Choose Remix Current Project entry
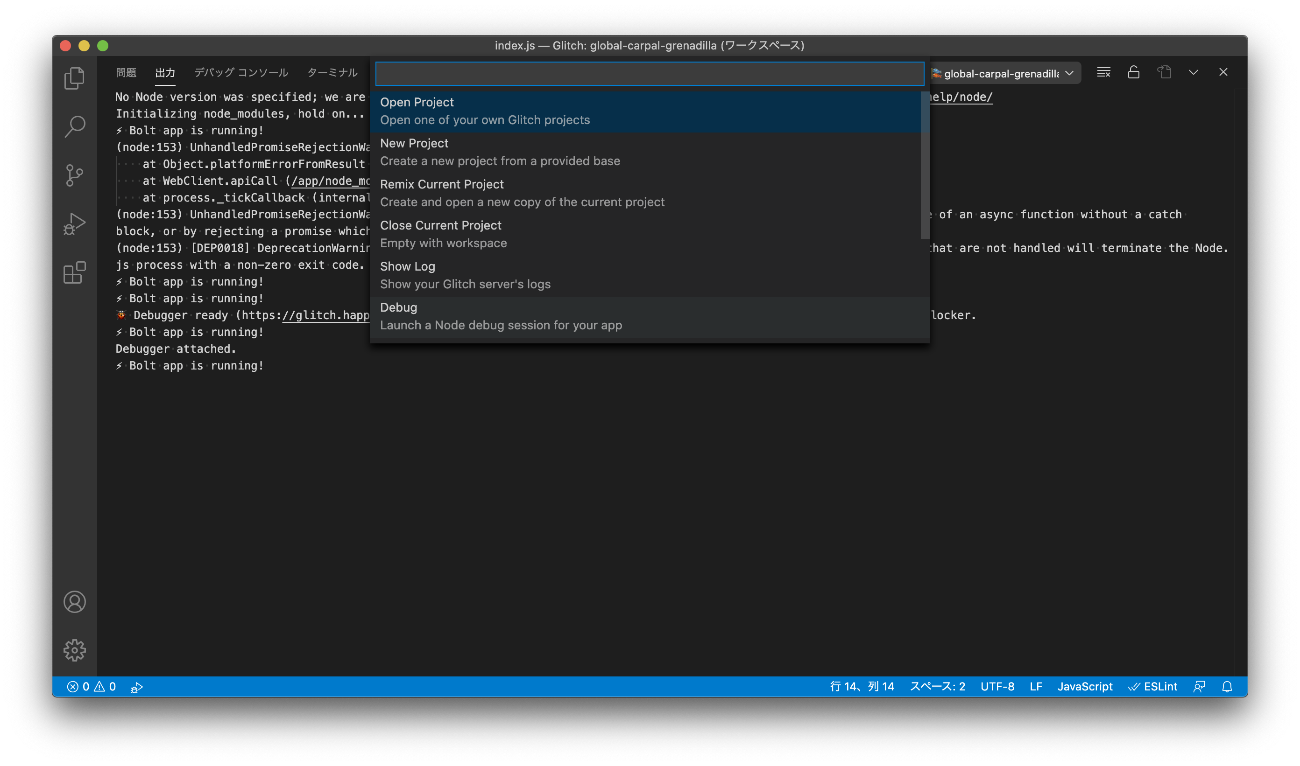This screenshot has width=1300, height=766. [x=645, y=193]
